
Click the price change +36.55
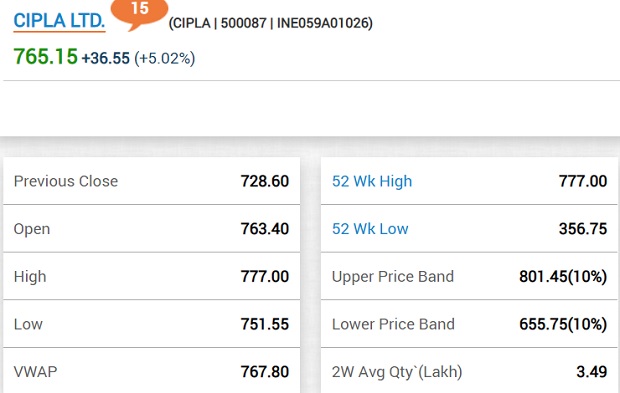(106, 58)
